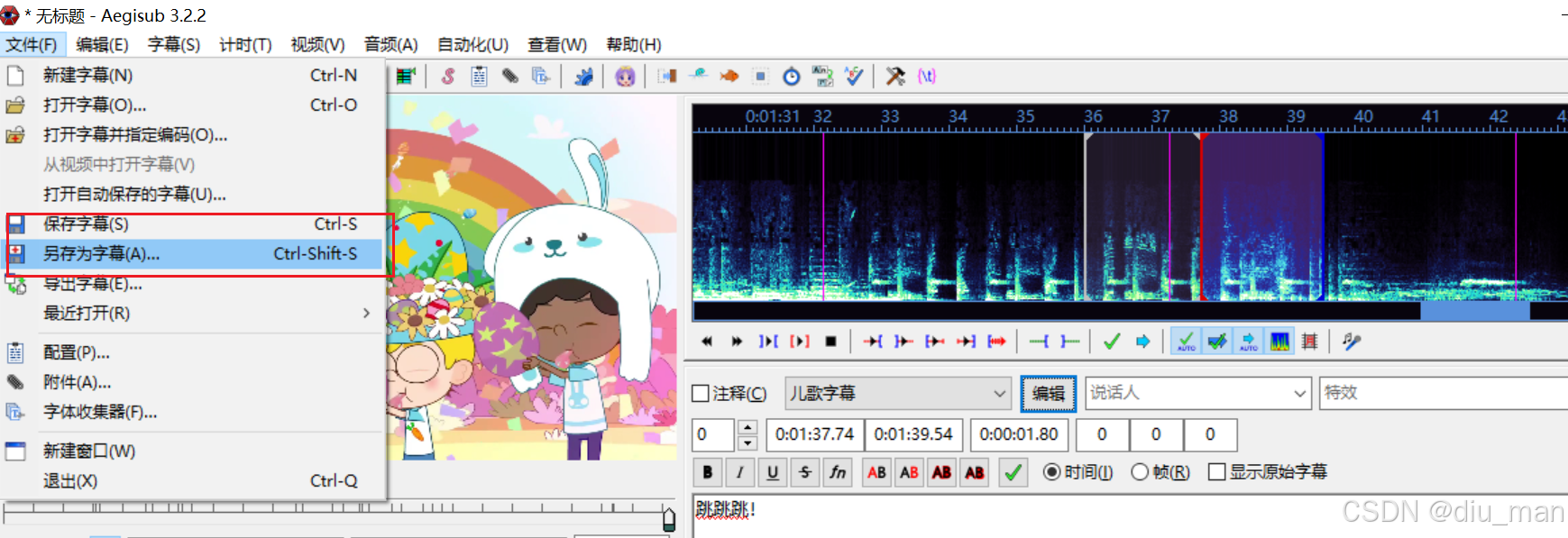Toggle automatic video seek to line start
The height and width of the screenshot is (538, 1568).
(x=1310, y=342)
